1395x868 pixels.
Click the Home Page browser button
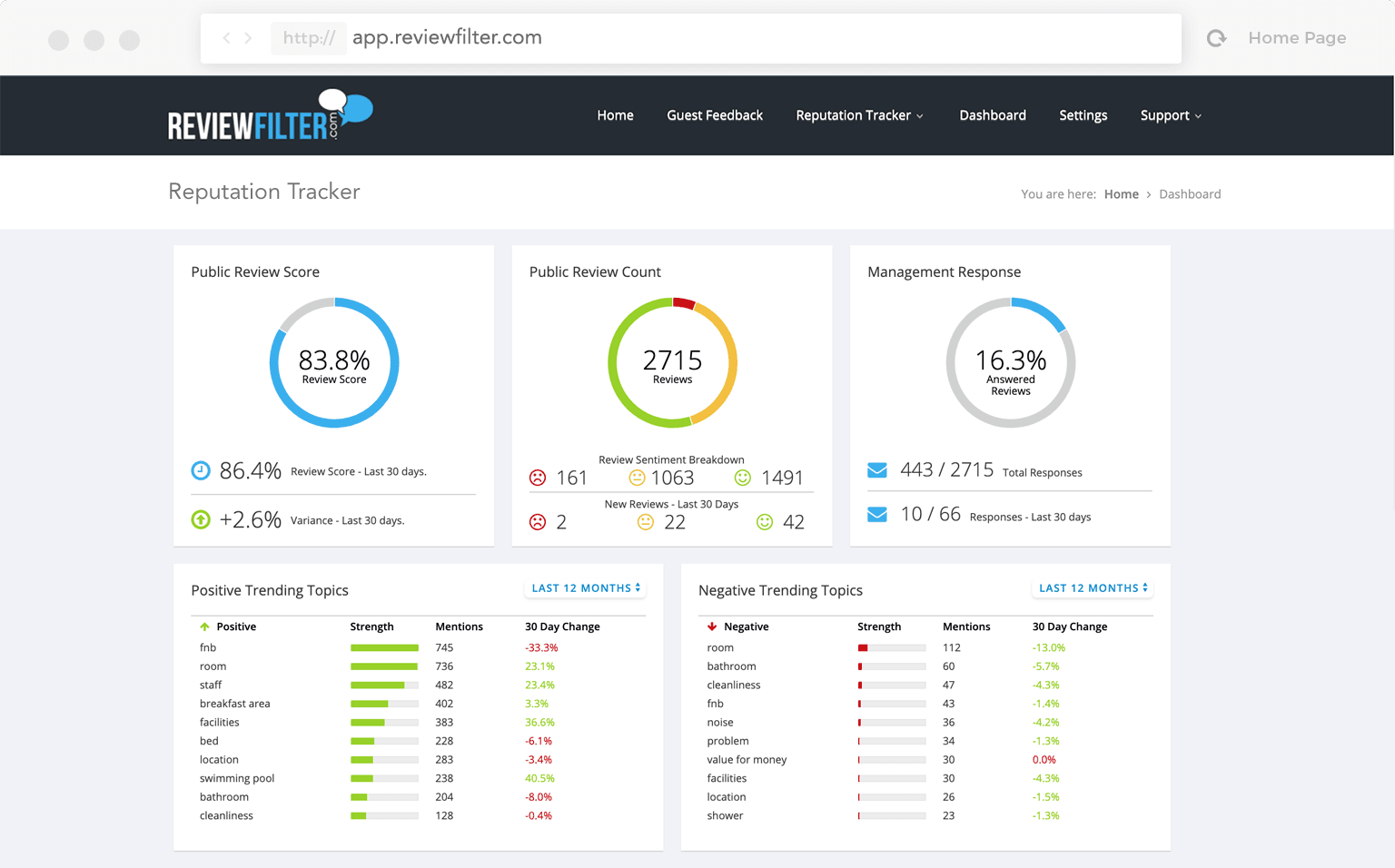(1297, 38)
